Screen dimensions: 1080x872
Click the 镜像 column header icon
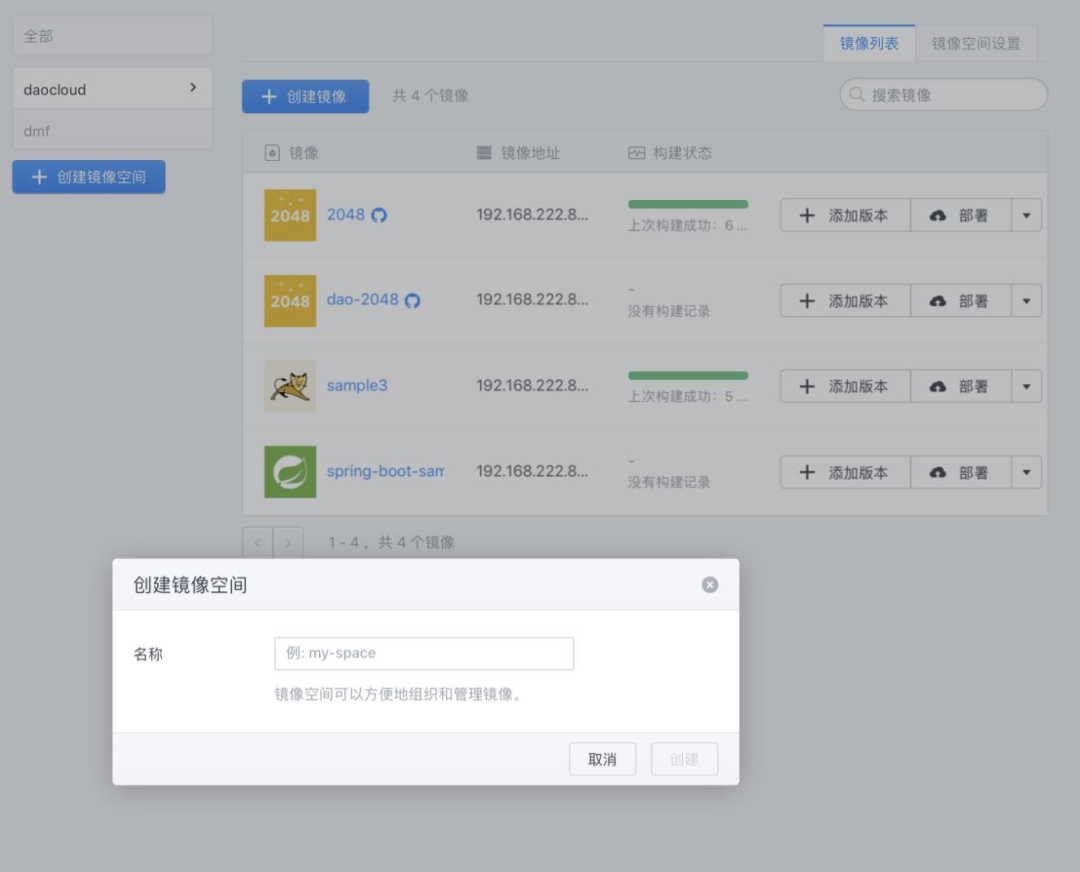(272, 153)
